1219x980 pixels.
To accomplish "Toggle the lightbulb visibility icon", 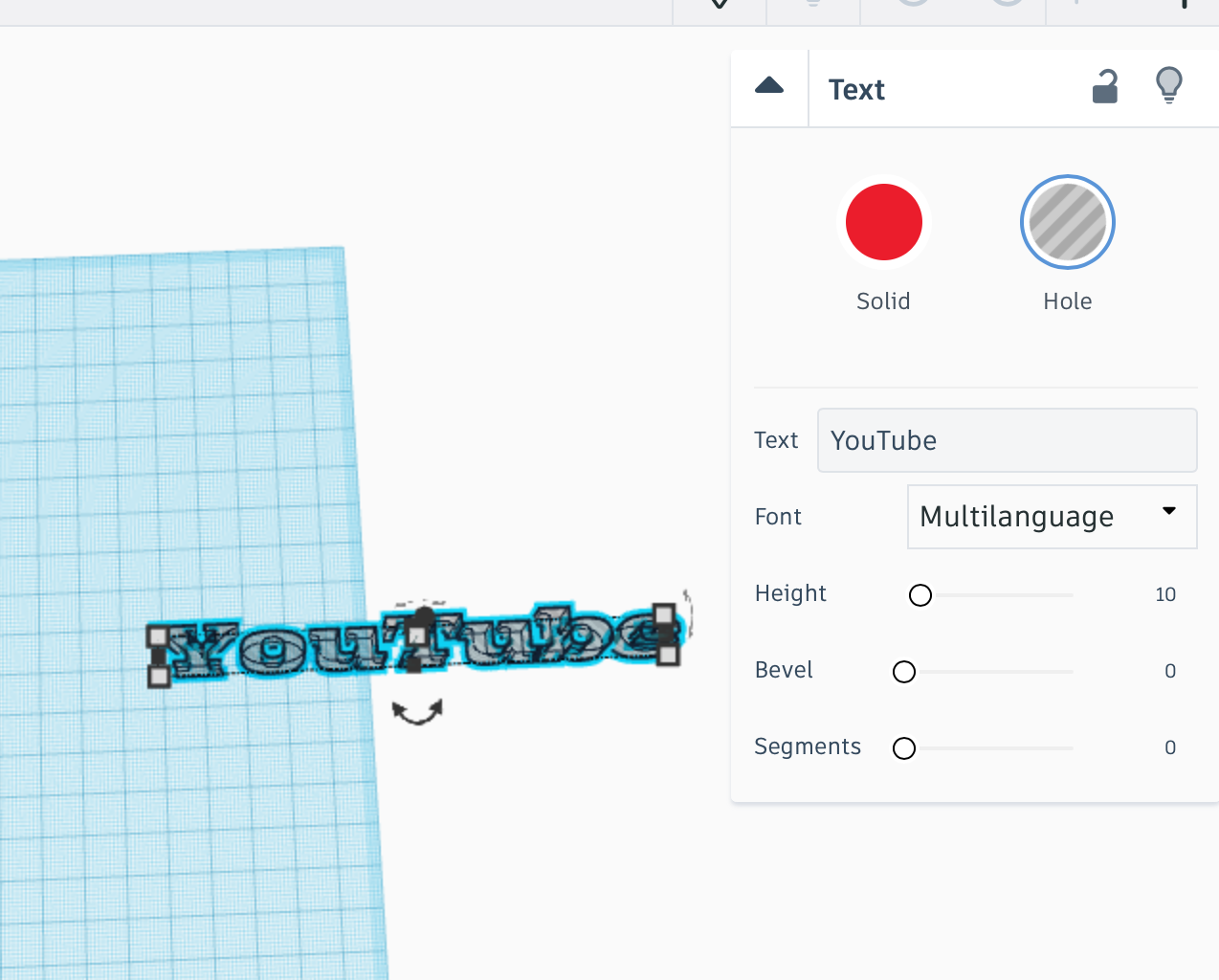I will point(1169,86).
